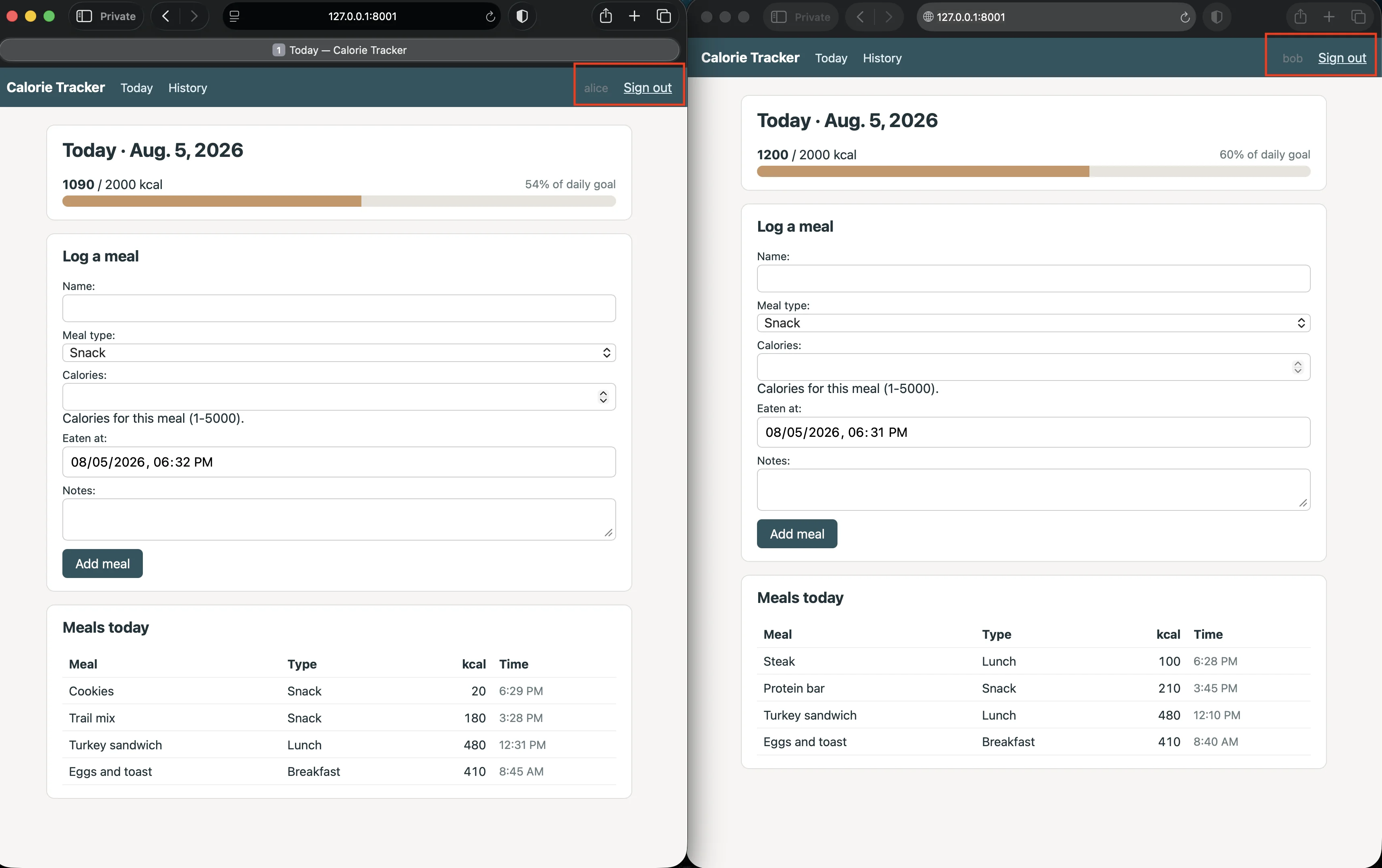This screenshot has height=868, width=1382.
Task: Open Share menu in left window toolbar
Action: click(x=606, y=16)
